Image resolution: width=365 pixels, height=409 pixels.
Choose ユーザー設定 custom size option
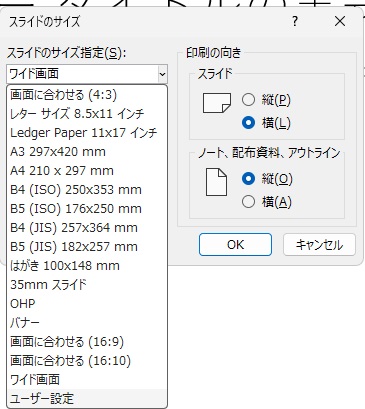click(87, 399)
